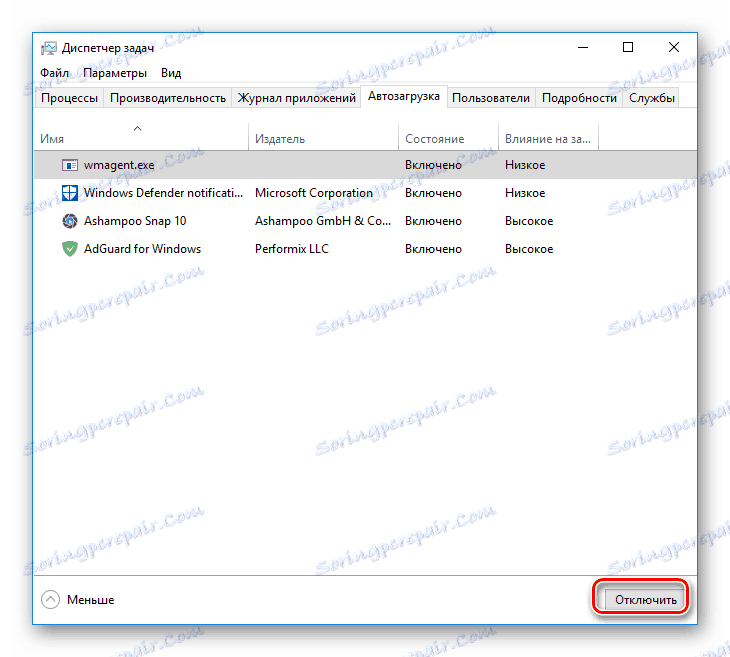This screenshot has height=657, width=730.
Task: Click the Performix LLC publisher cell
Action: pyautogui.click(x=292, y=249)
